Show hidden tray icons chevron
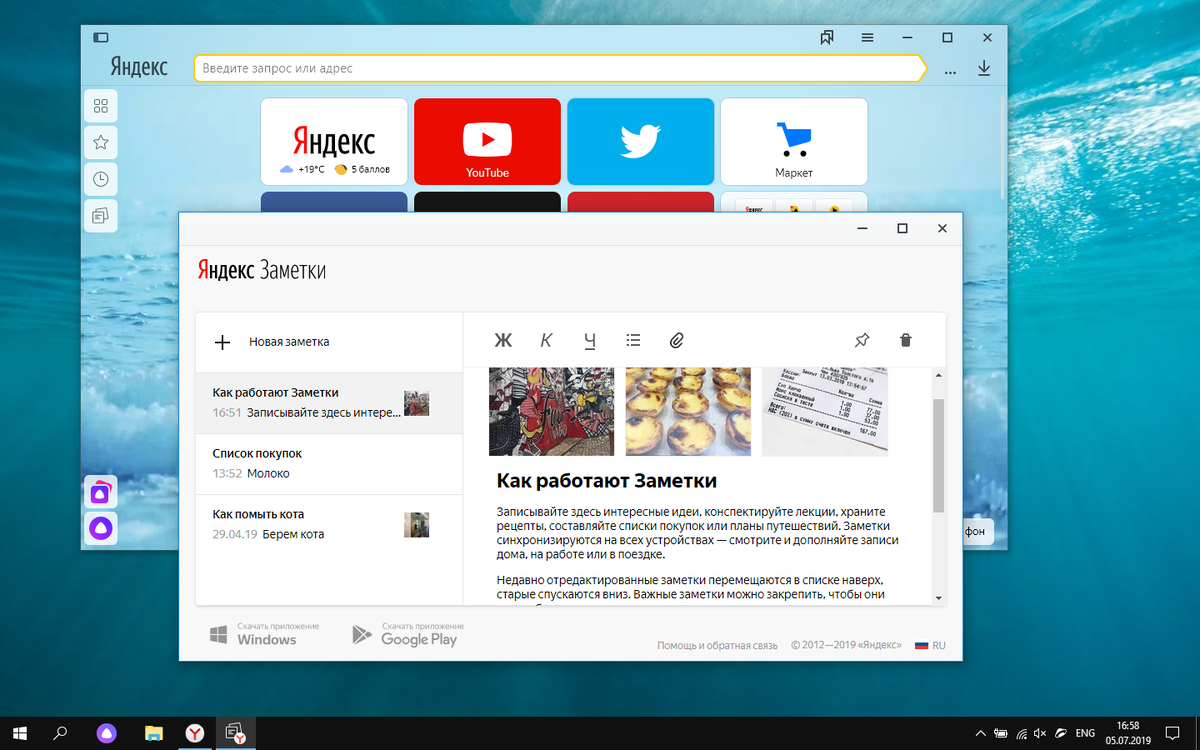Screen dimensions: 1200x750 (x=980, y=733)
